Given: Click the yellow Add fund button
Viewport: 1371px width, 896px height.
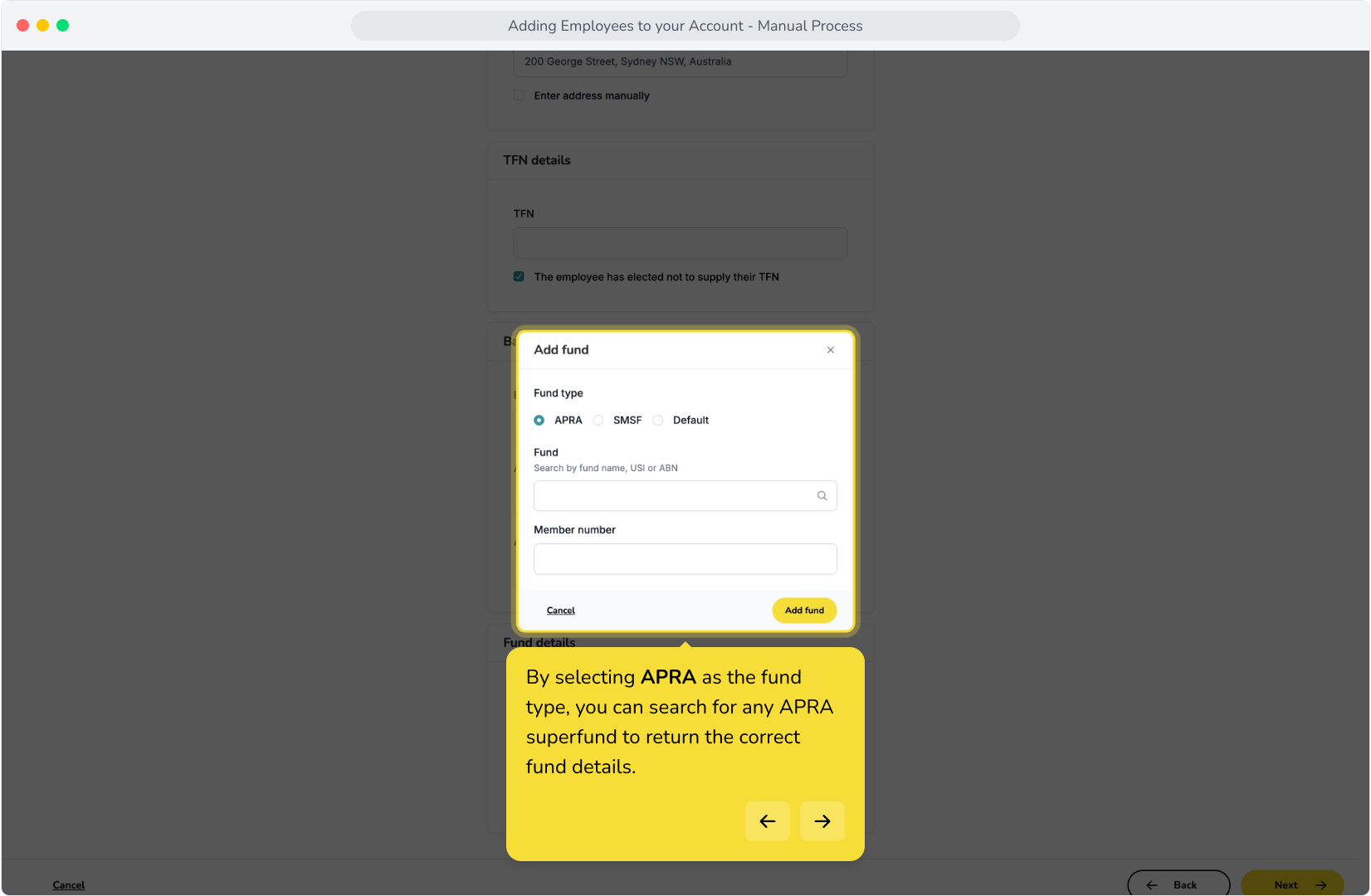Looking at the screenshot, I should point(804,611).
